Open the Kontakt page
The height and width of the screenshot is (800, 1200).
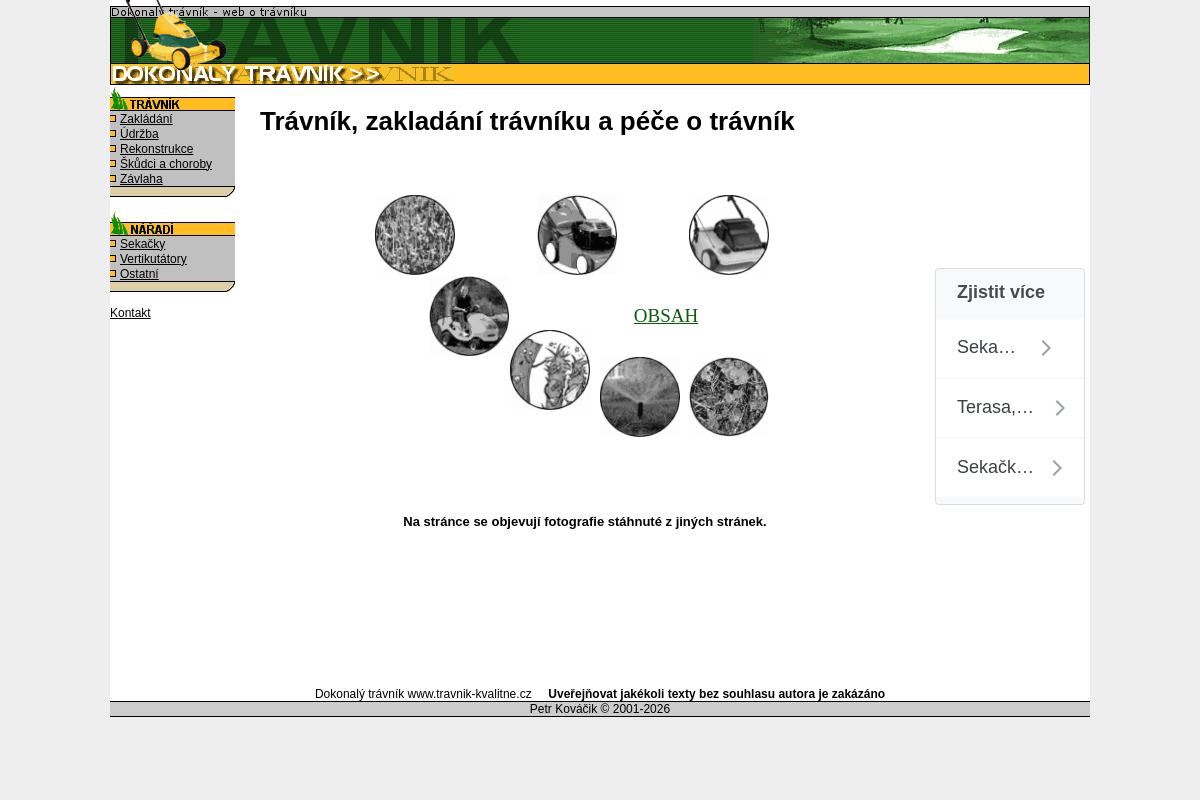click(x=130, y=313)
